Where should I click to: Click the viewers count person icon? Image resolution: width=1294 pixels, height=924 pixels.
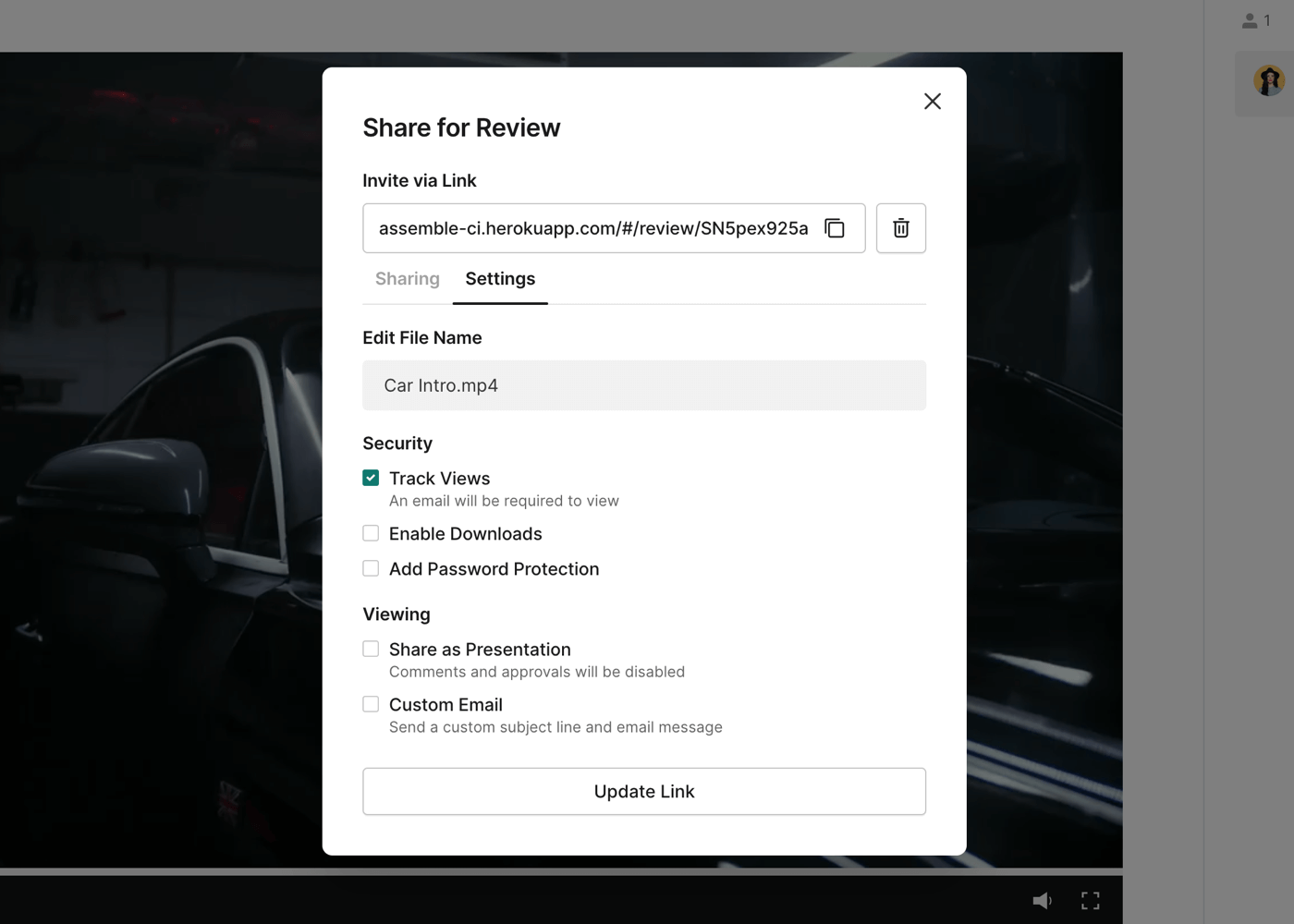point(1250,20)
